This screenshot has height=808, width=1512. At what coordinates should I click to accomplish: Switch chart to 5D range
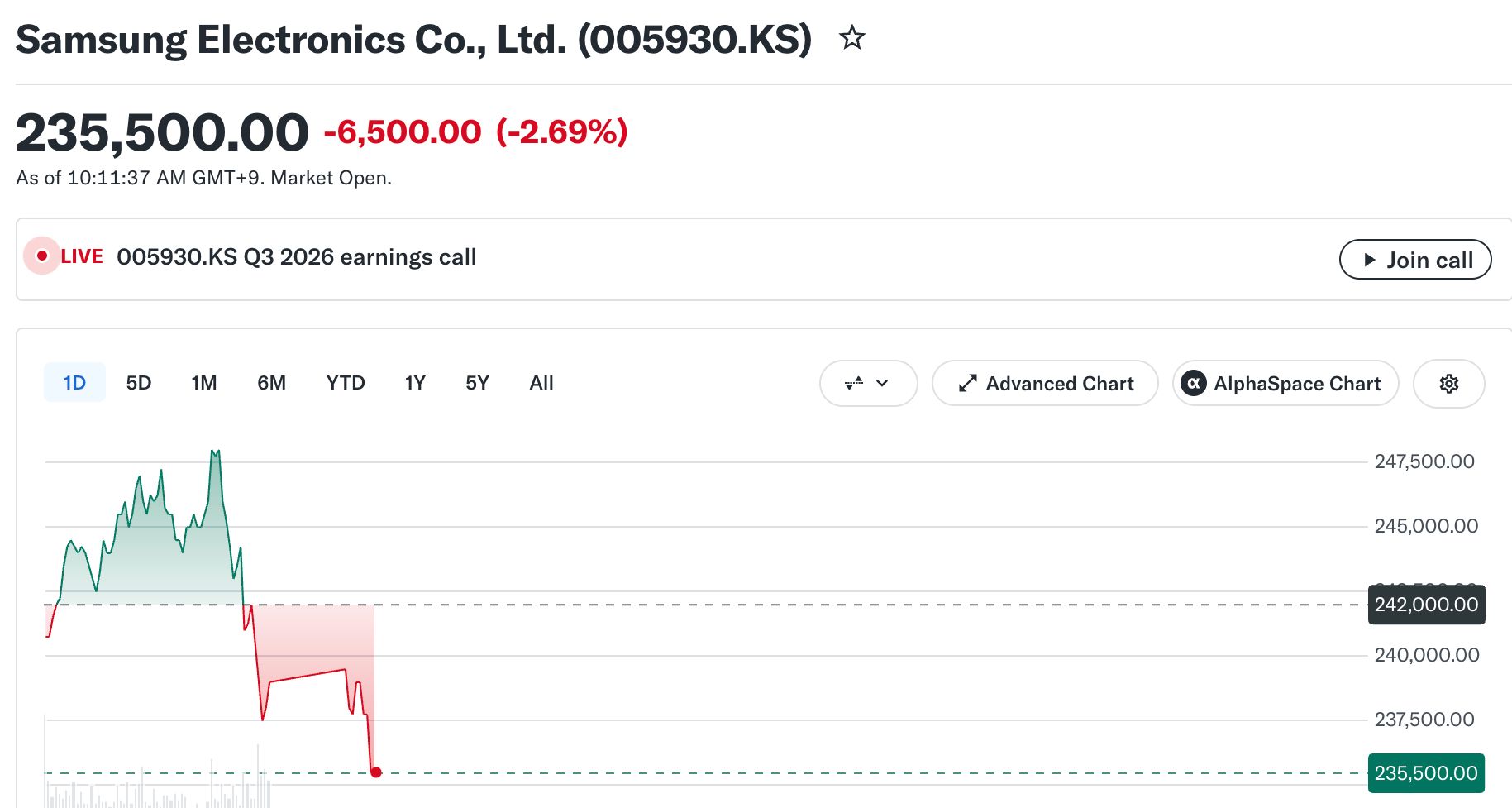click(x=139, y=383)
